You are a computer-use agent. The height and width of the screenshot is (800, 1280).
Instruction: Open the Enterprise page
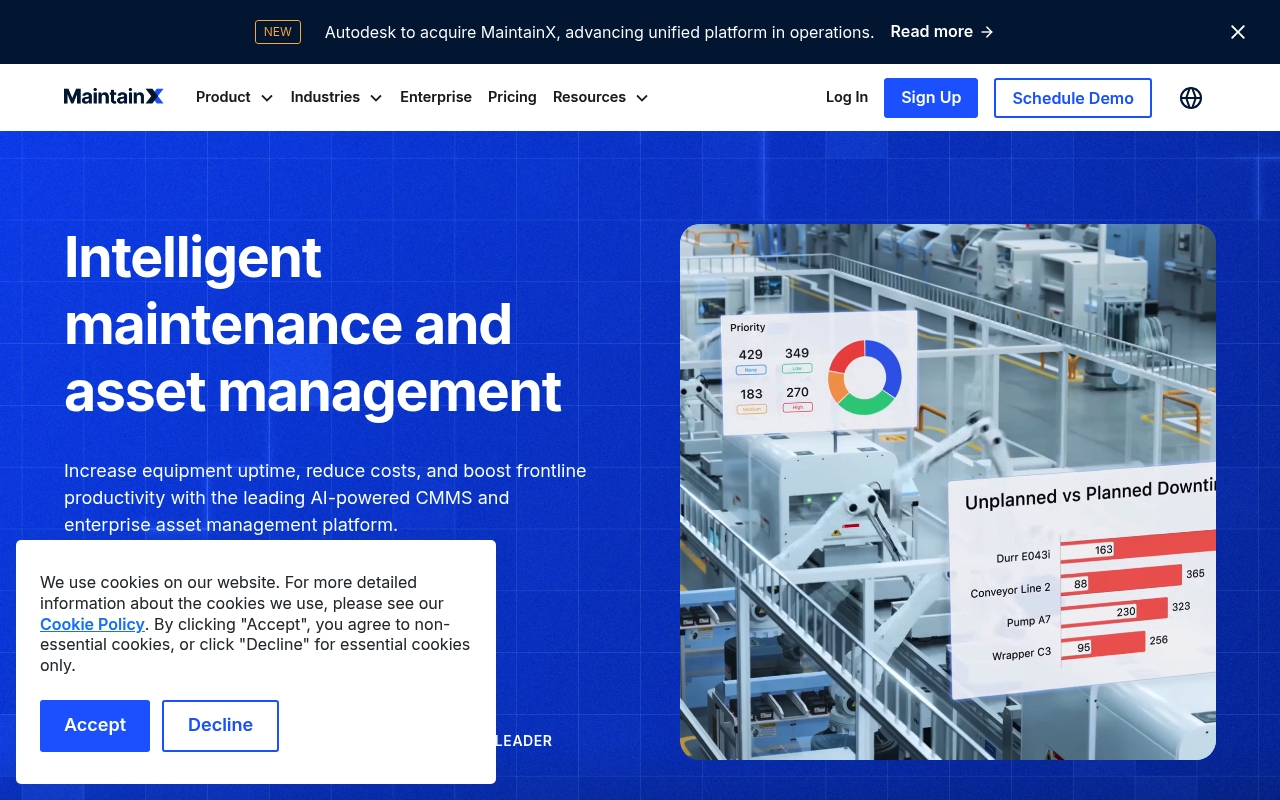click(x=436, y=97)
